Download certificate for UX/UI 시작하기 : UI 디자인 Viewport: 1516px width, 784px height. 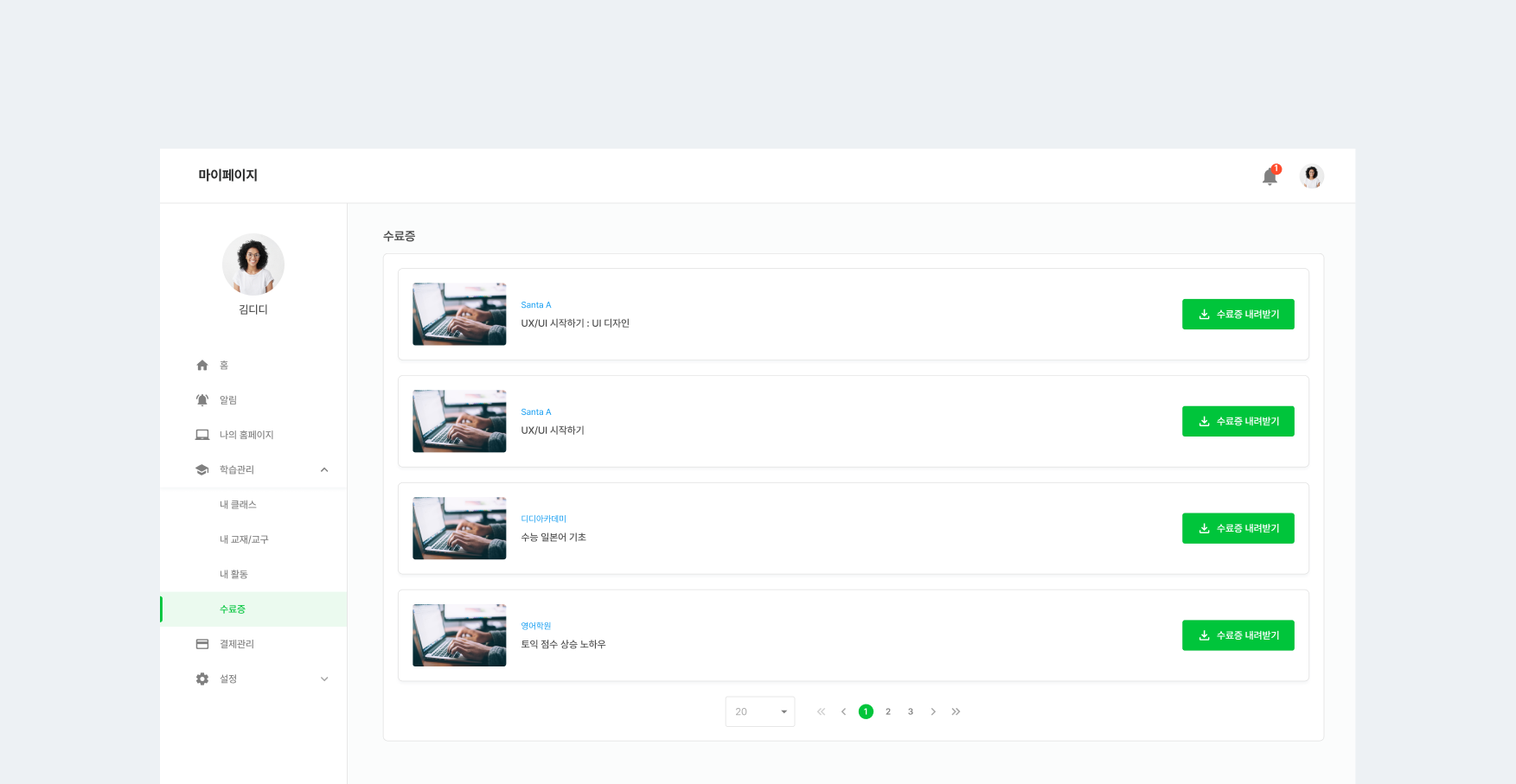(x=1238, y=315)
